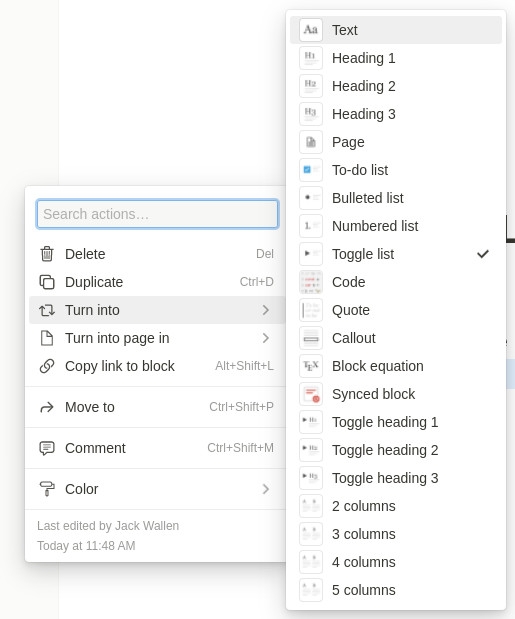Focus the Search actions field
The width and height of the screenshot is (515, 619).
pos(157,214)
